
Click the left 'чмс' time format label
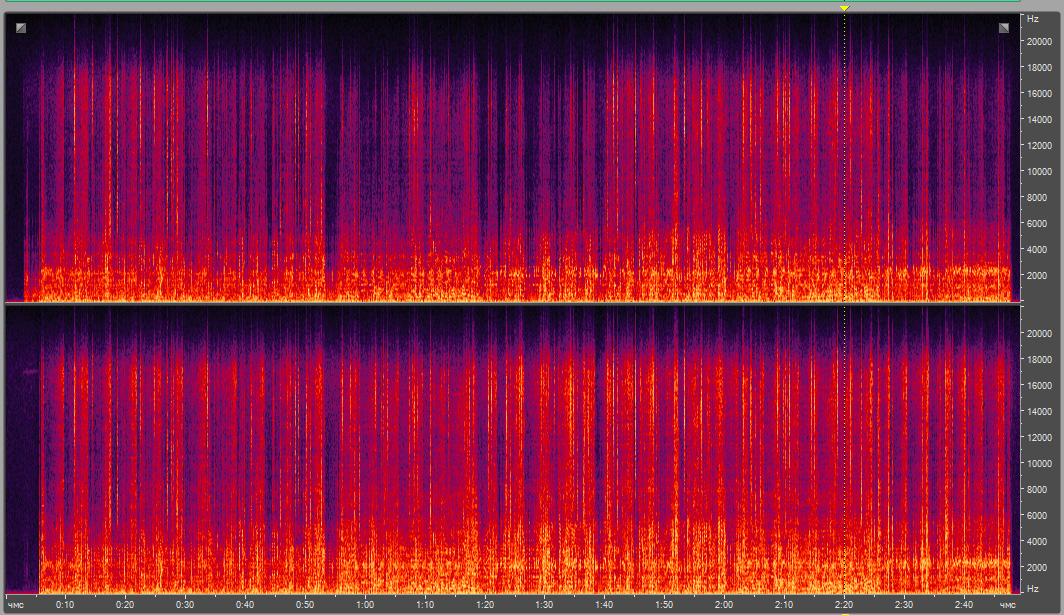coord(17,605)
